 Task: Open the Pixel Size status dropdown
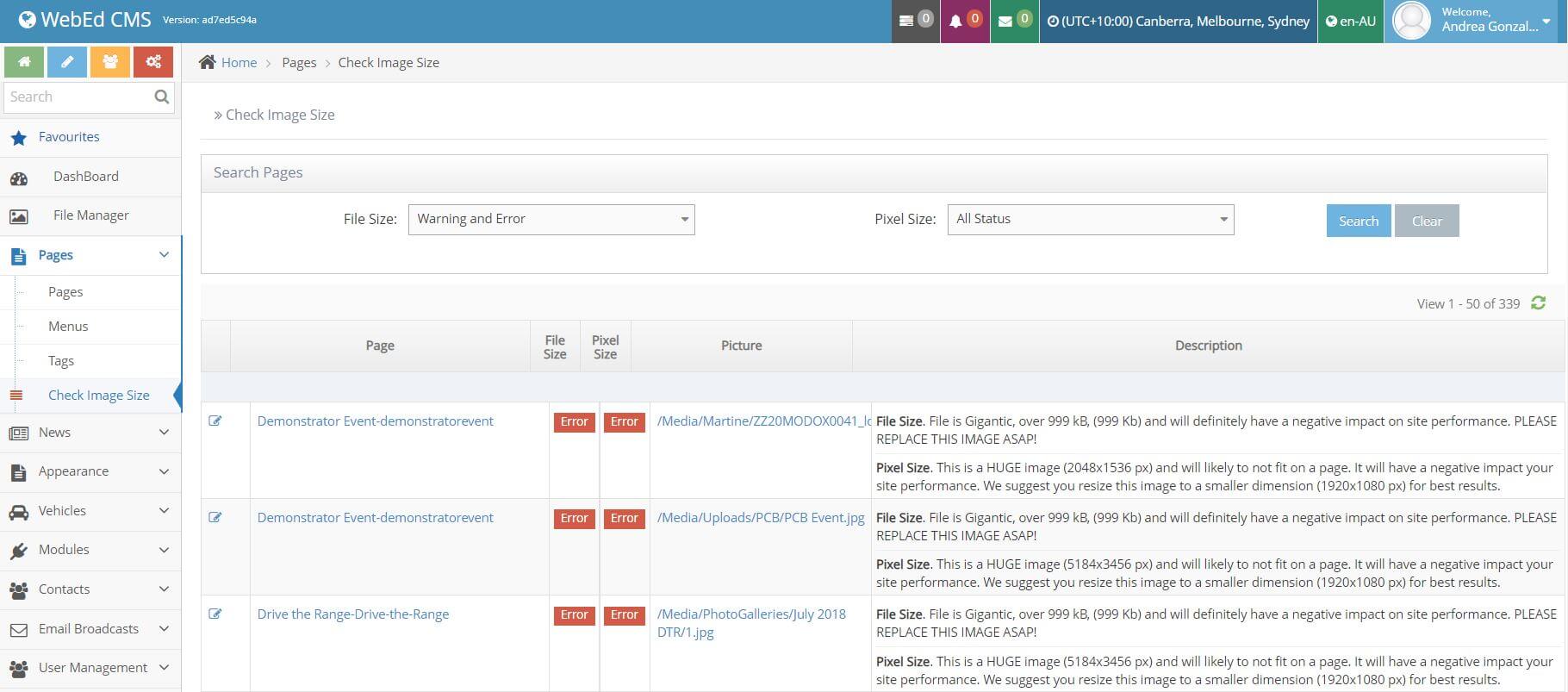click(x=1090, y=220)
